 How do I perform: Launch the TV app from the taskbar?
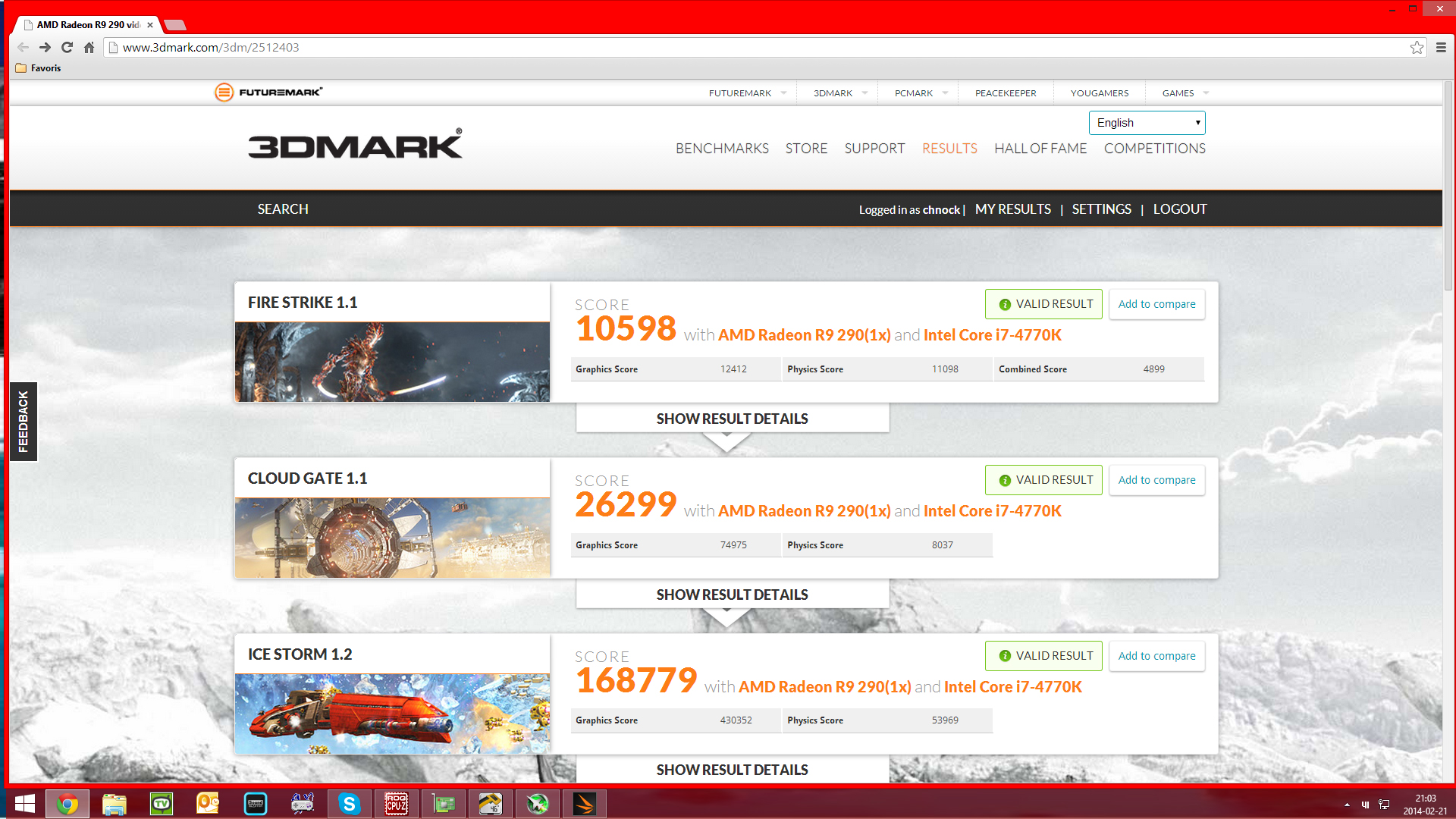(161, 804)
